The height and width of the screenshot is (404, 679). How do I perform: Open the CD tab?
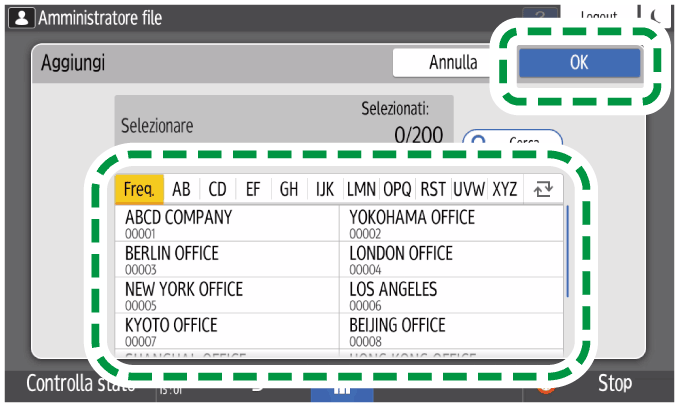click(217, 189)
